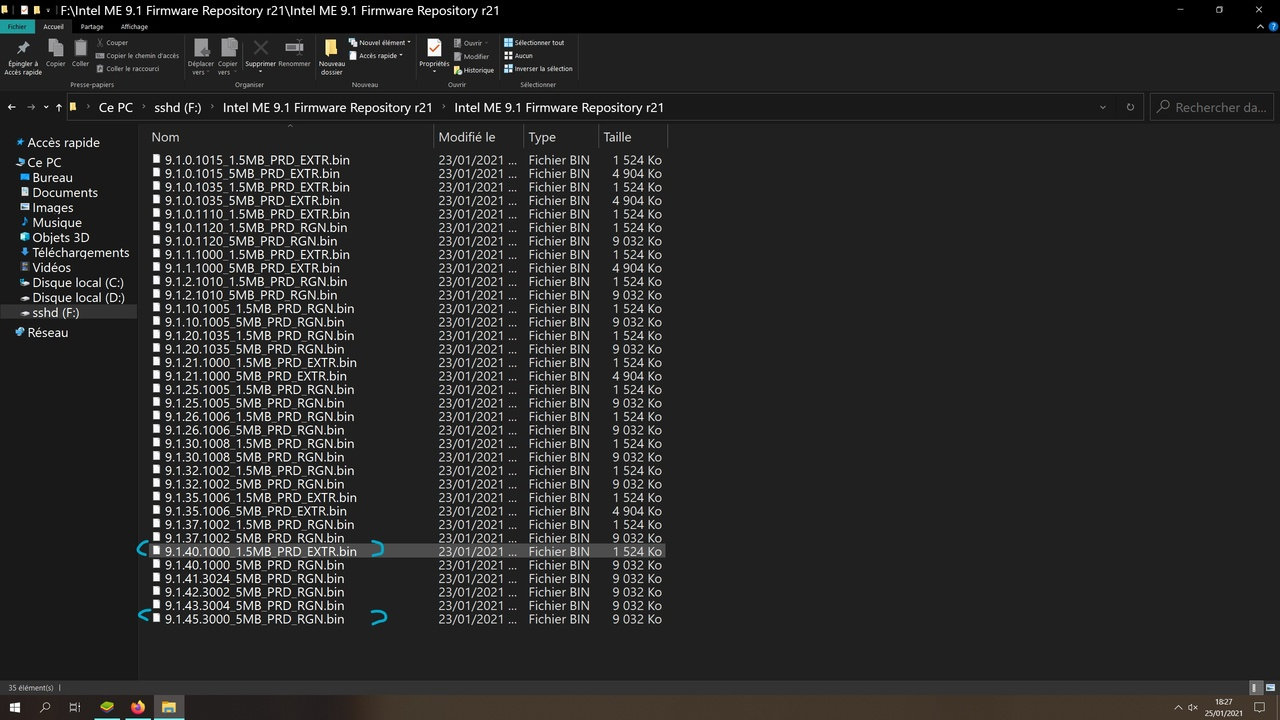Sort by the Type column header
The image size is (1280, 720).
click(561, 137)
